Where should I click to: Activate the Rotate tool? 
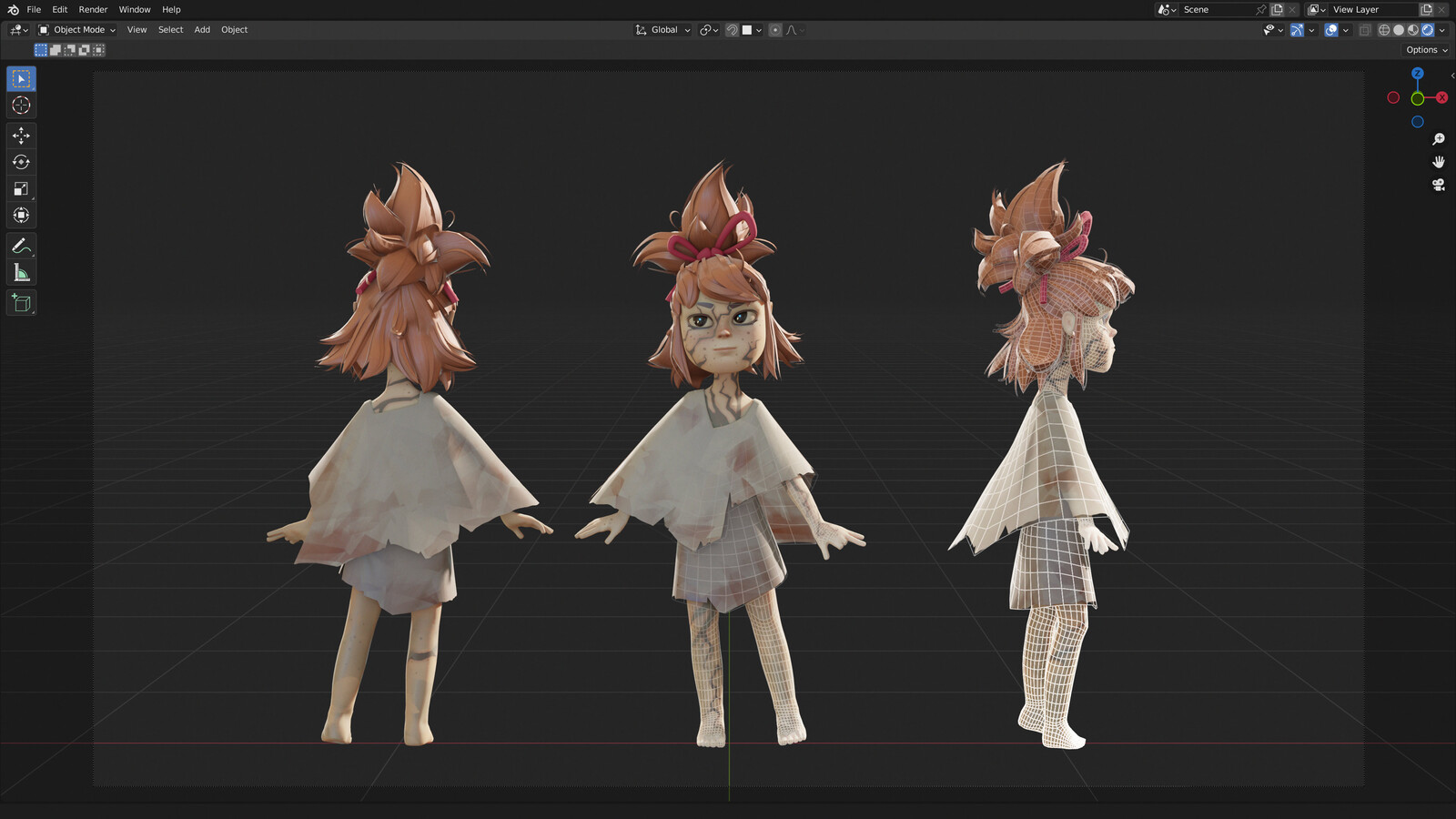pos(21,162)
